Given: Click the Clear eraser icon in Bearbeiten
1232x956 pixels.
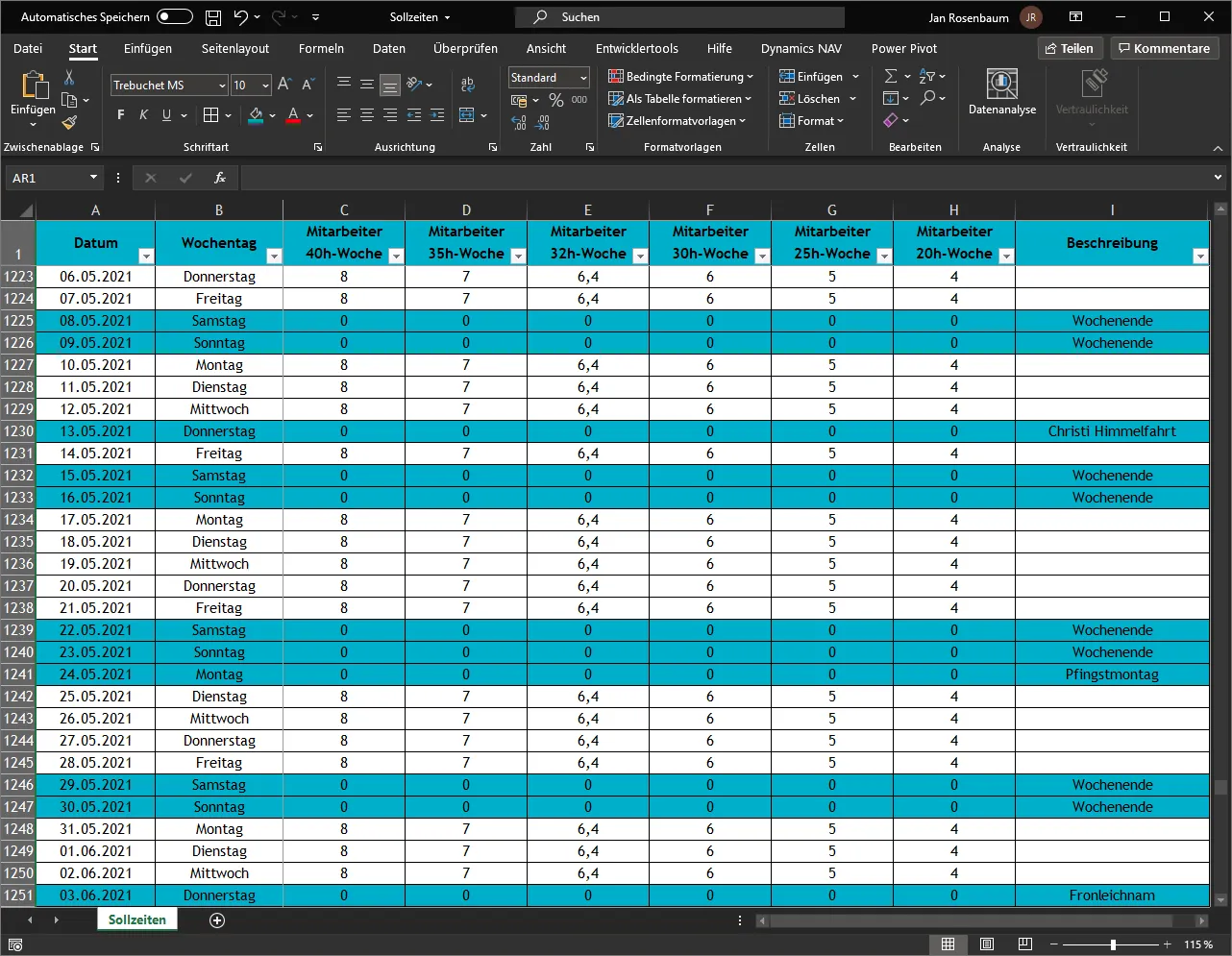Looking at the screenshot, I should pos(891,121).
